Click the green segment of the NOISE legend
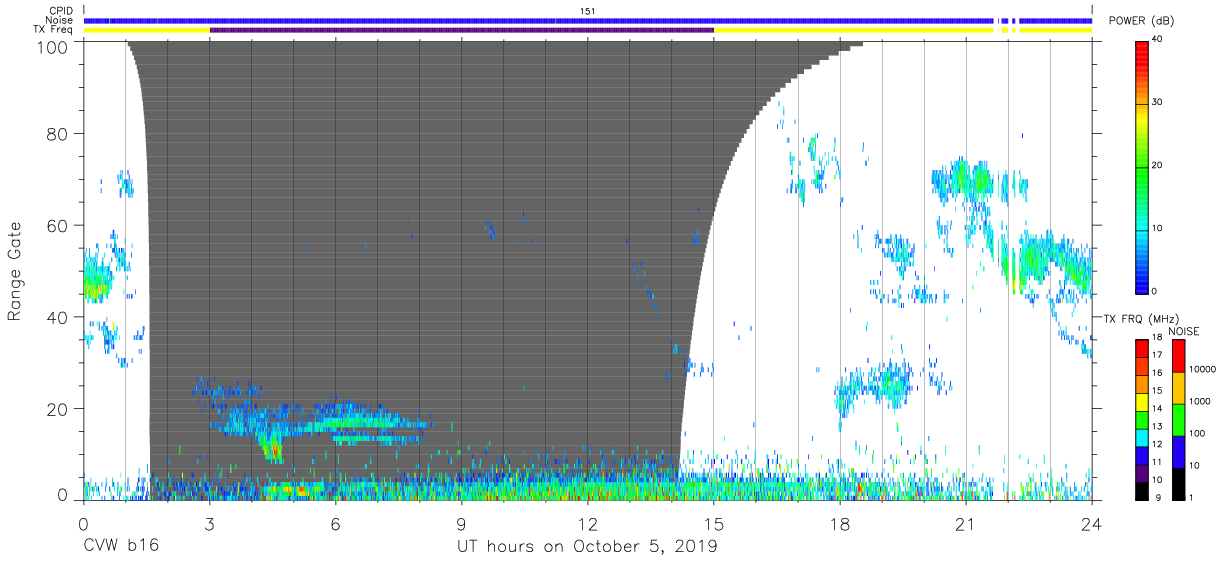Image resolution: width=1228 pixels, height=567 pixels. click(x=1179, y=418)
